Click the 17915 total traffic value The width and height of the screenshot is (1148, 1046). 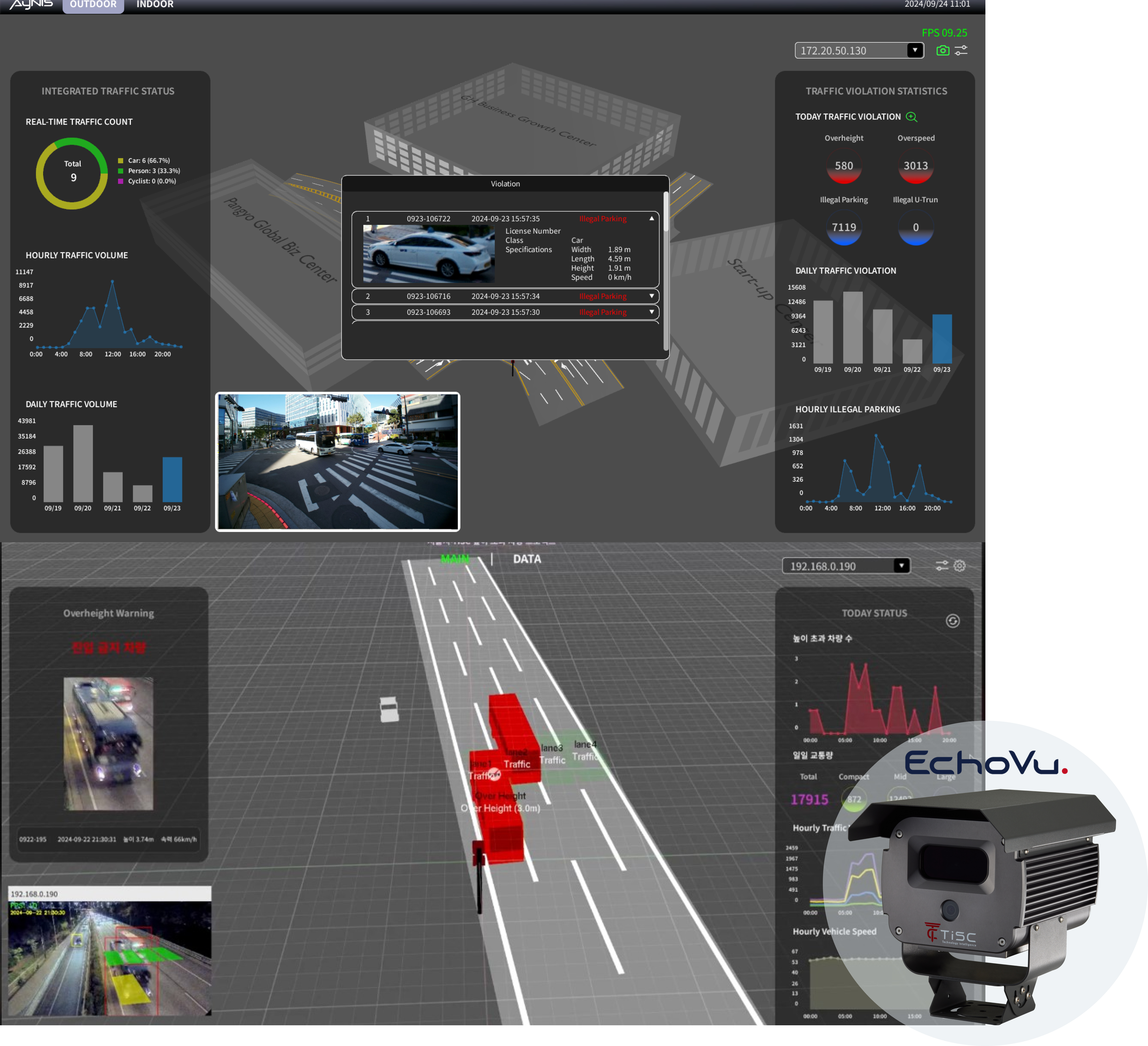click(x=809, y=799)
